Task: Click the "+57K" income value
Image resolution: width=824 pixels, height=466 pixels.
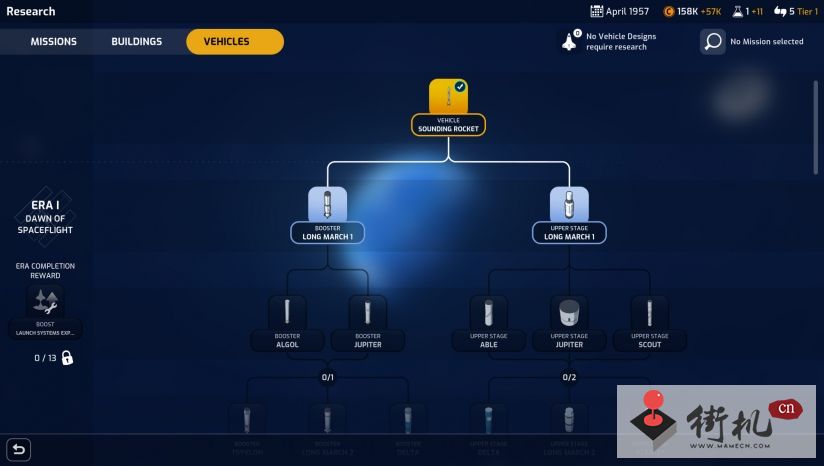Action: [711, 12]
